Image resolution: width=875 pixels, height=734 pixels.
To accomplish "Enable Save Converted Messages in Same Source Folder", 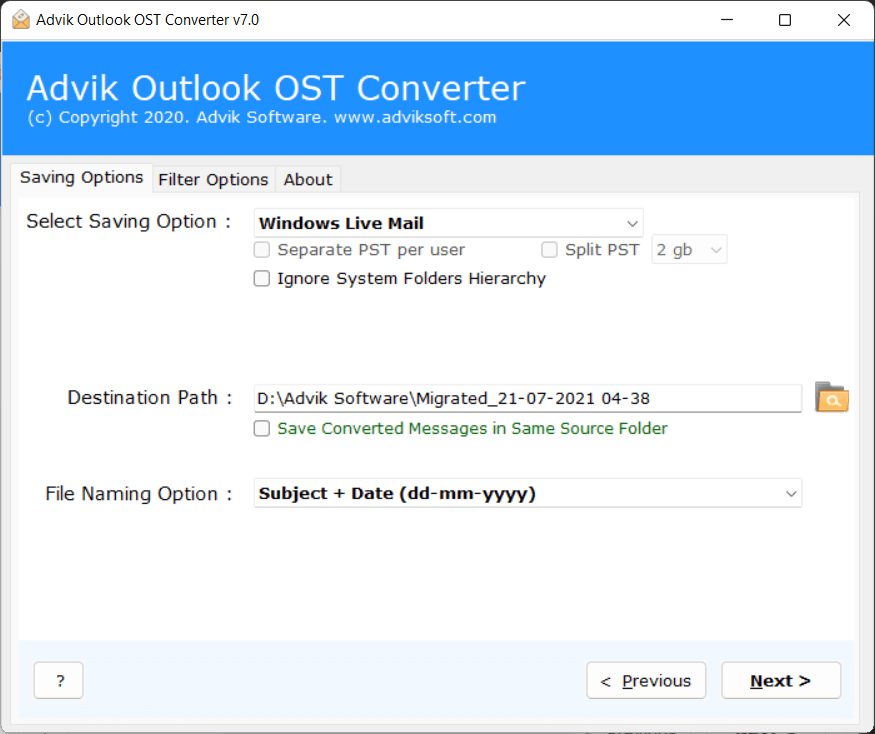I will (262, 428).
